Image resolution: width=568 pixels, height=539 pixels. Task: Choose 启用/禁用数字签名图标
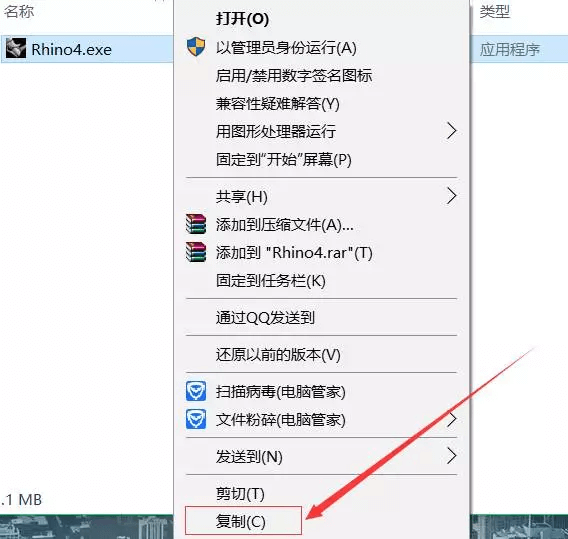pos(294,75)
